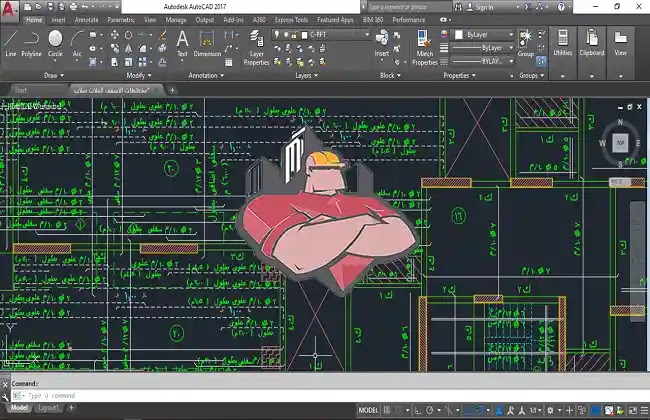Click the Erase tool in Modify panel
This screenshot has width=650, height=420.
point(163,35)
